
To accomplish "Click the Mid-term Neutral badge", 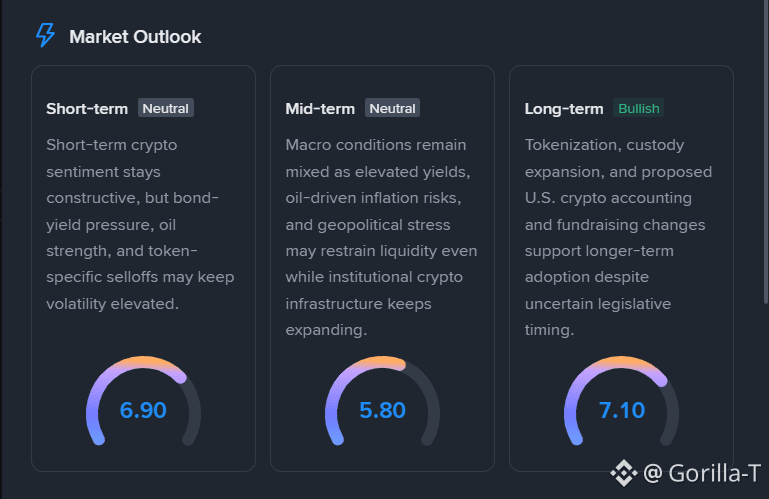I will [x=392, y=108].
